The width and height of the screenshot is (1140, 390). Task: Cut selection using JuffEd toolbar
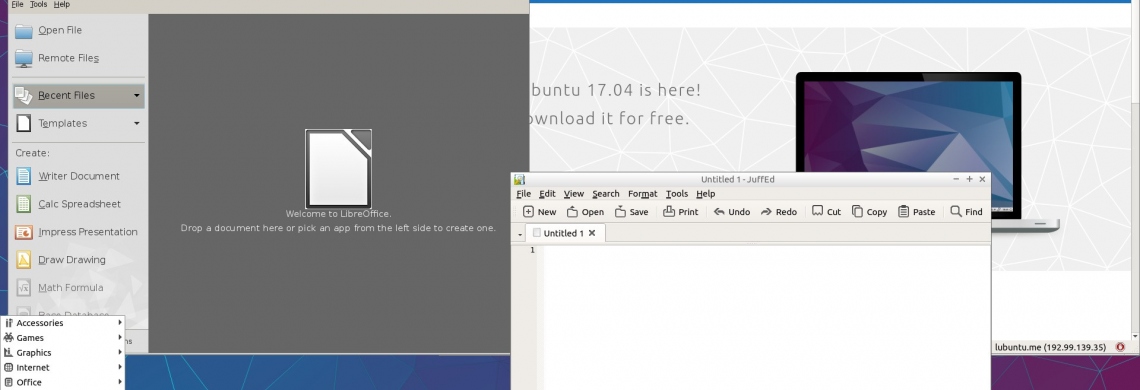(x=826, y=212)
